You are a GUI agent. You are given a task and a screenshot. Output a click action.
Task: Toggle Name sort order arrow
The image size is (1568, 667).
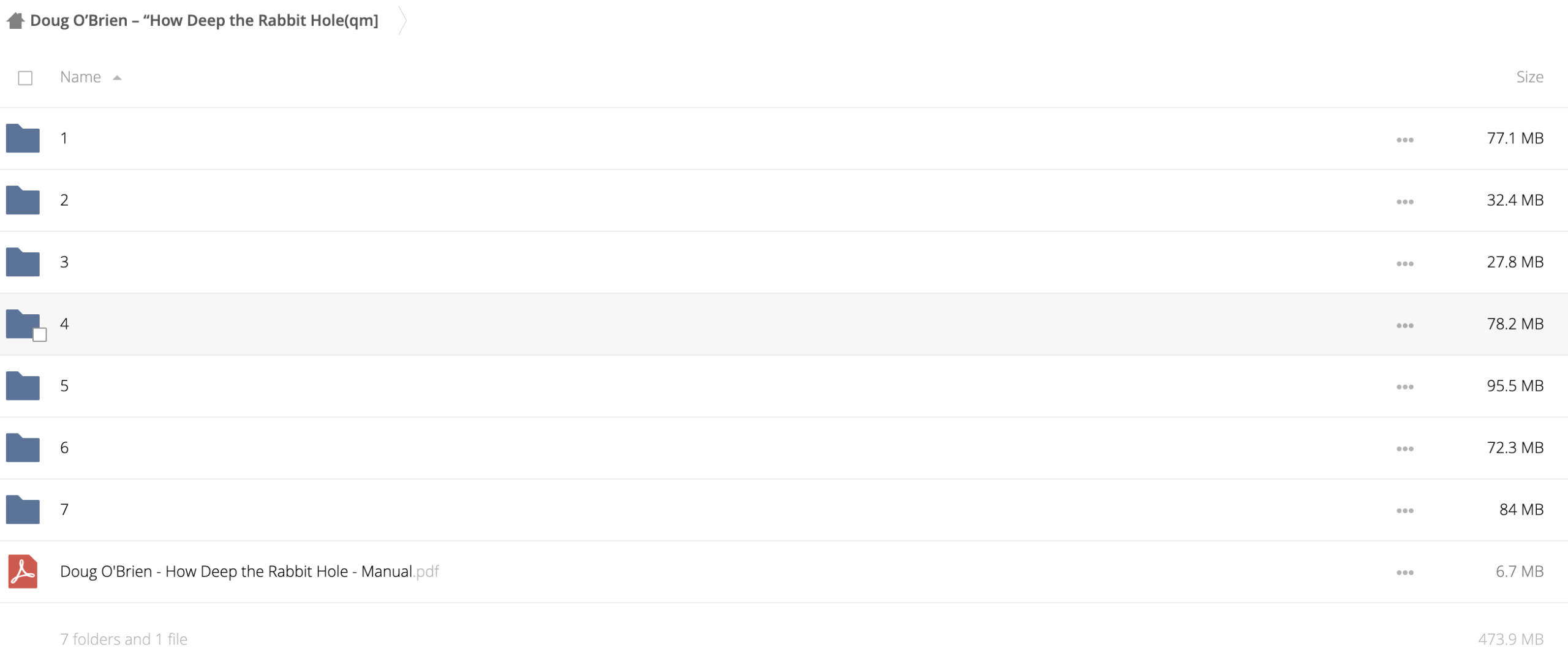pyautogui.click(x=117, y=78)
